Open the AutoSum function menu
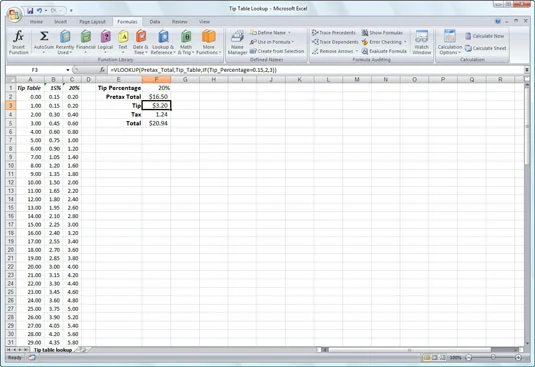The image size is (535, 367). [44, 42]
